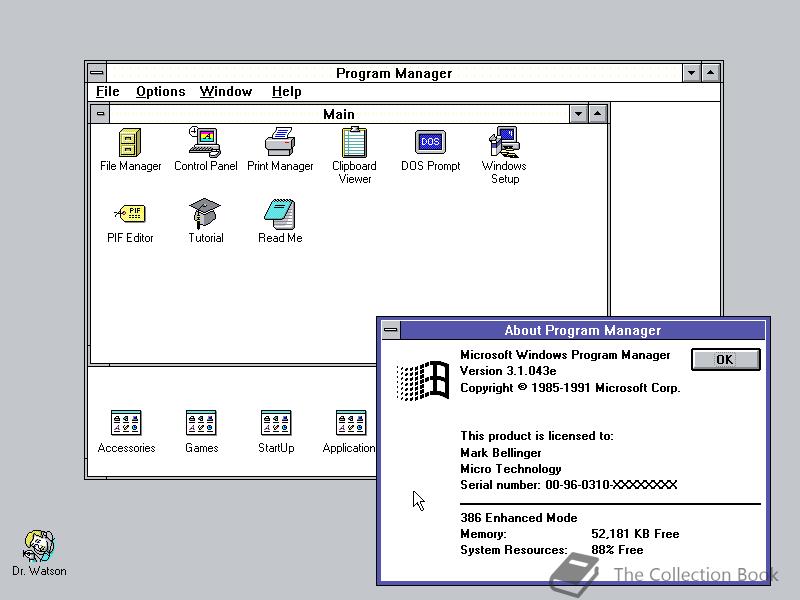Open the Options menu
Image resolution: width=800 pixels, height=600 pixels.
[160, 91]
